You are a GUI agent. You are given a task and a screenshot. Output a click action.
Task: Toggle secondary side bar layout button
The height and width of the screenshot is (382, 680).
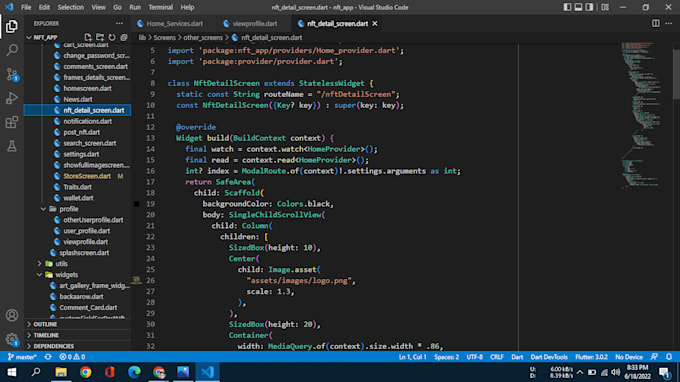(x=589, y=7)
